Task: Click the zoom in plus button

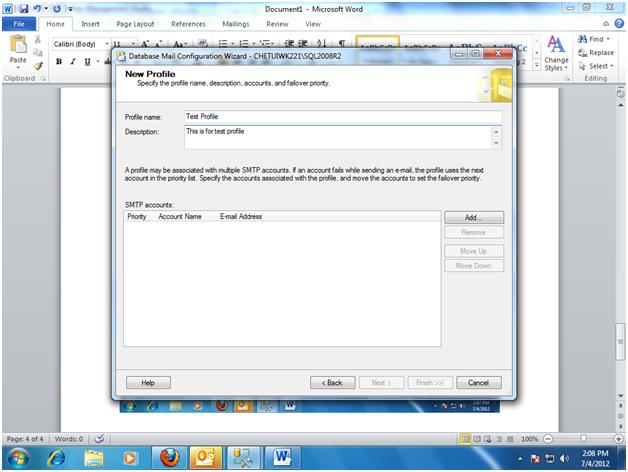Action: [618, 439]
